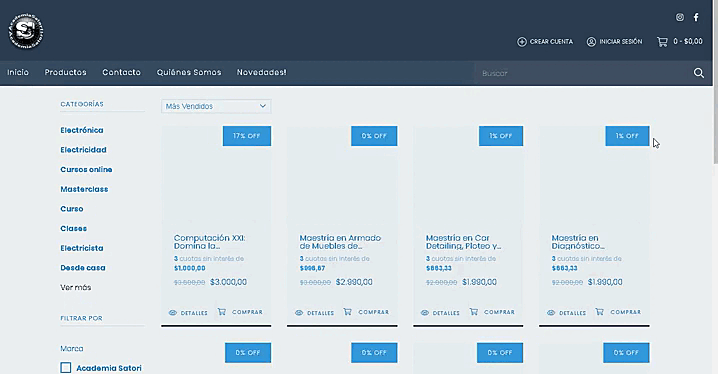Click the Iniciar Sesión user icon
The width and height of the screenshot is (718, 374).
(x=591, y=42)
